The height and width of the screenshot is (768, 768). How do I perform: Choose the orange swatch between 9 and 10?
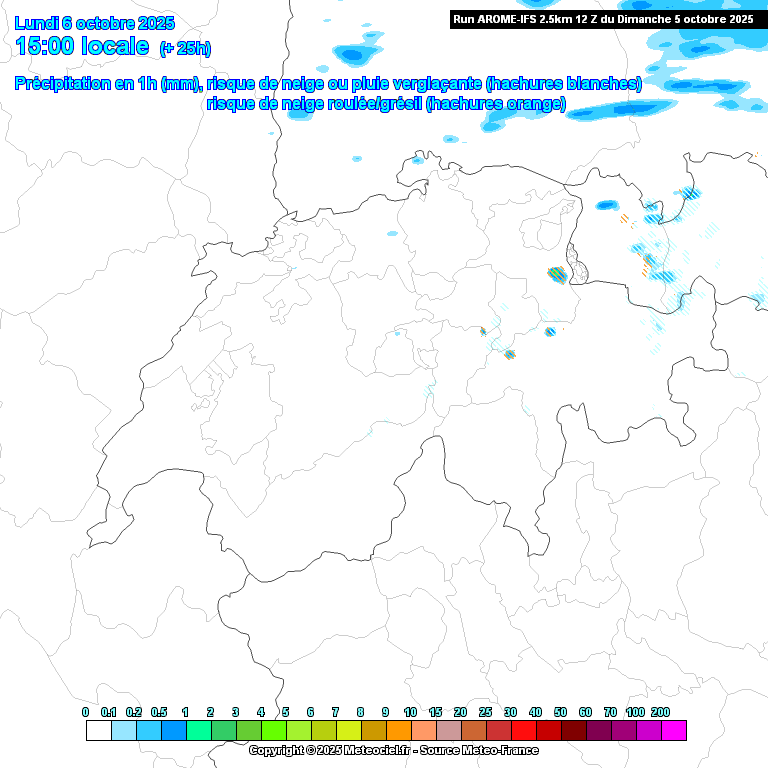tap(398, 731)
